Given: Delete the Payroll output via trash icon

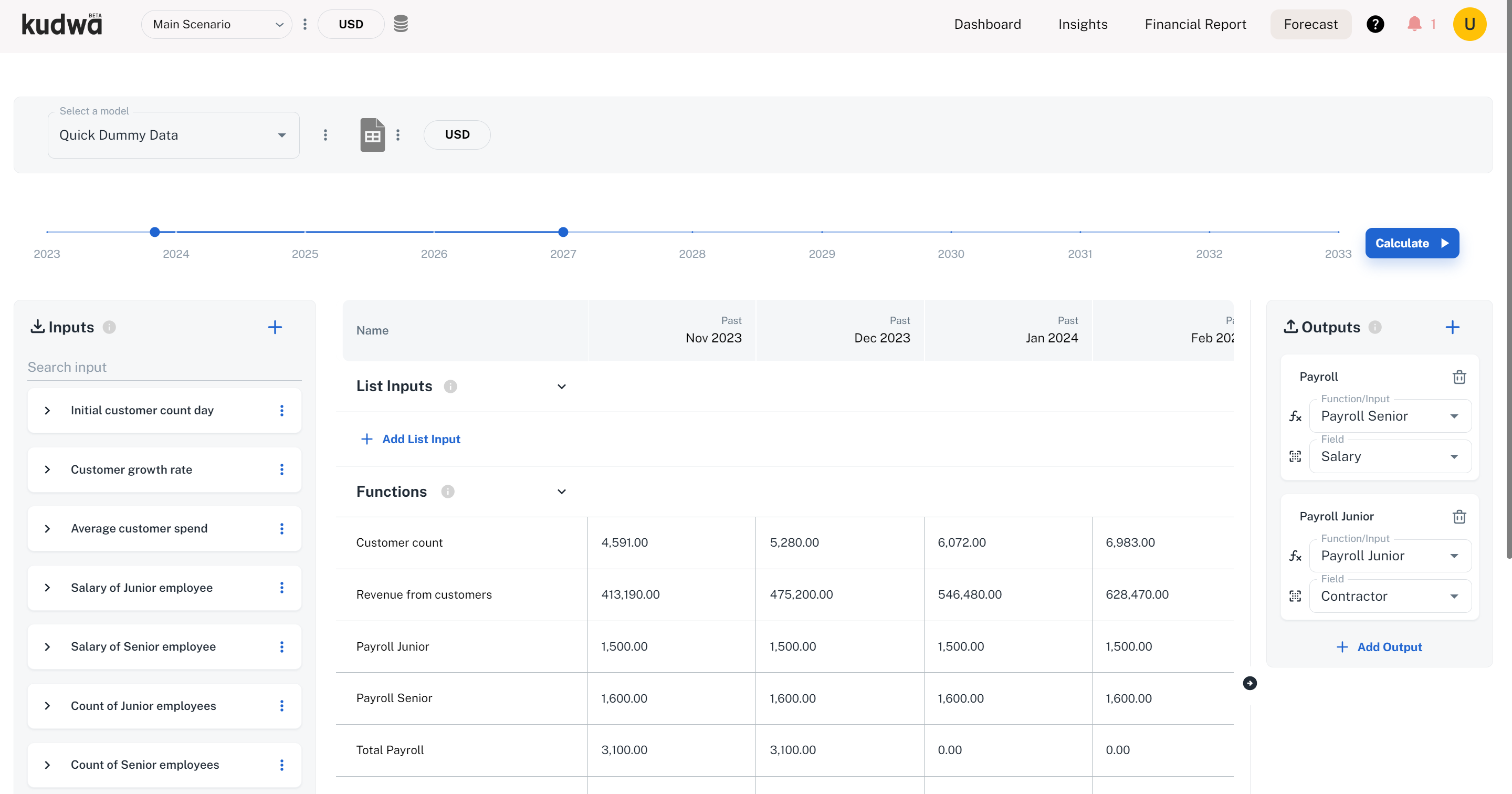Looking at the screenshot, I should 1459,377.
